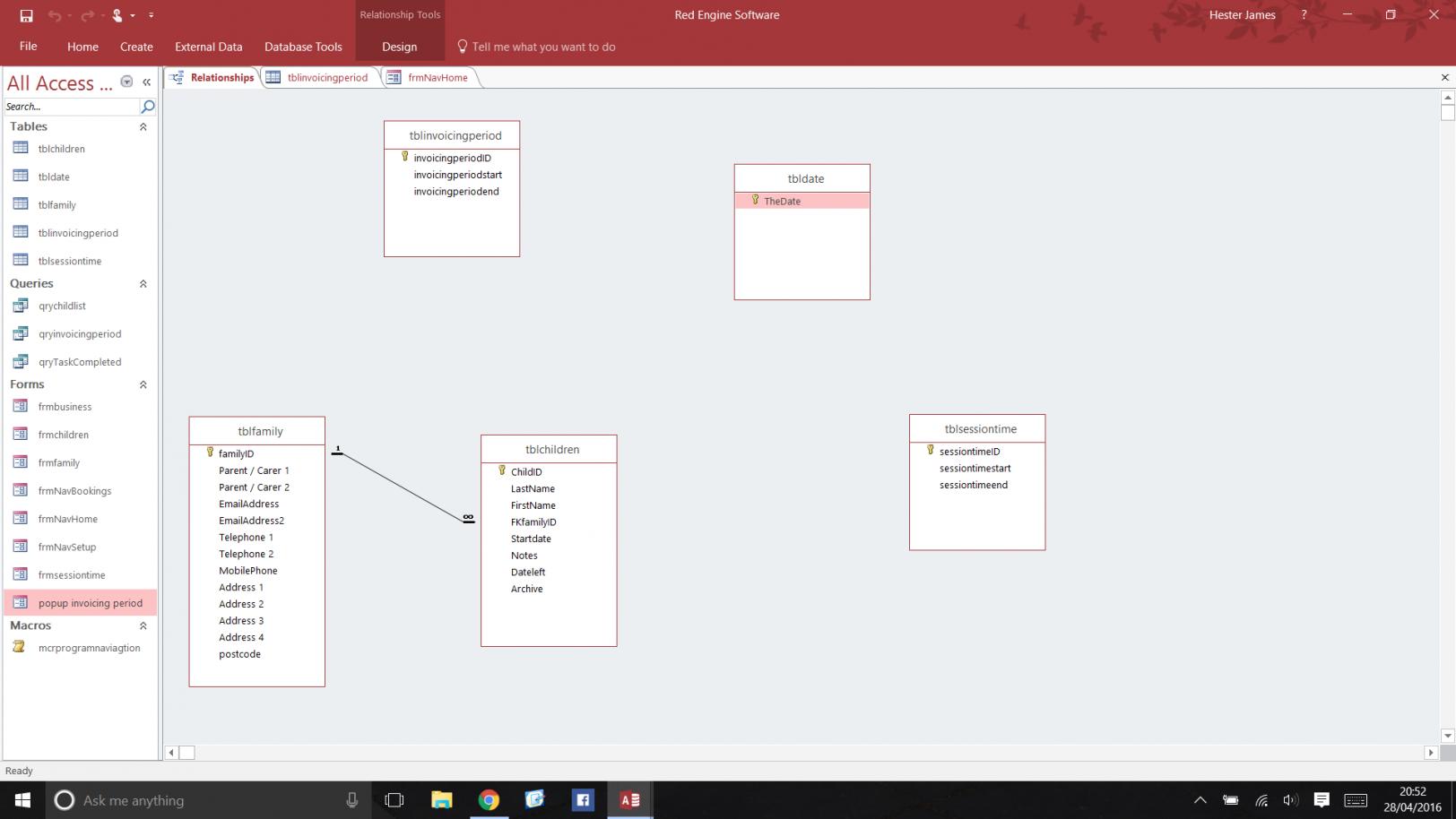Select popup invoicing period form
Image resolution: width=1456 pixels, height=819 pixels.
[x=81, y=603]
